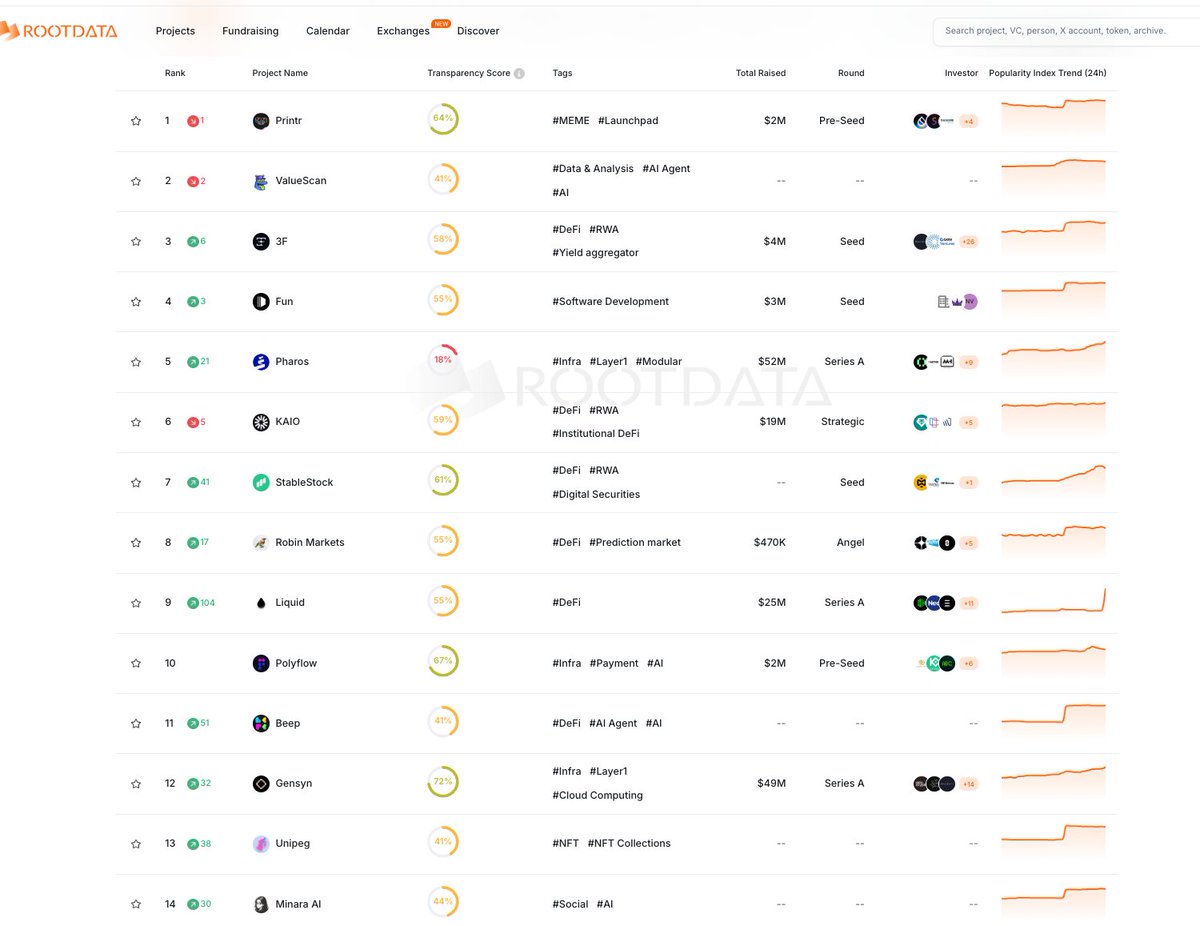This screenshot has height=926, width=1200.
Task: Click the Fun project logo
Action: point(261,301)
